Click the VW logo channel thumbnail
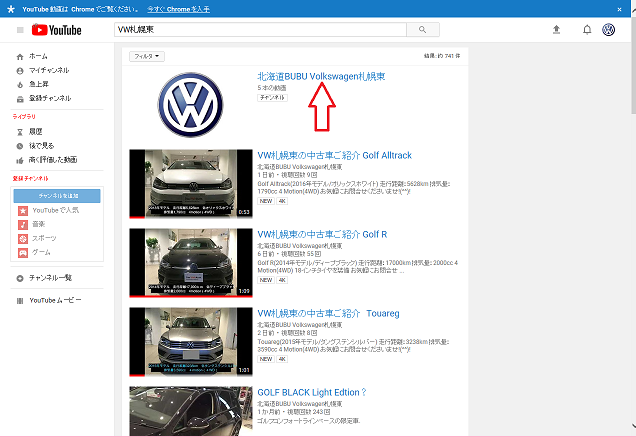636x437 pixels. click(x=190, y=104)
